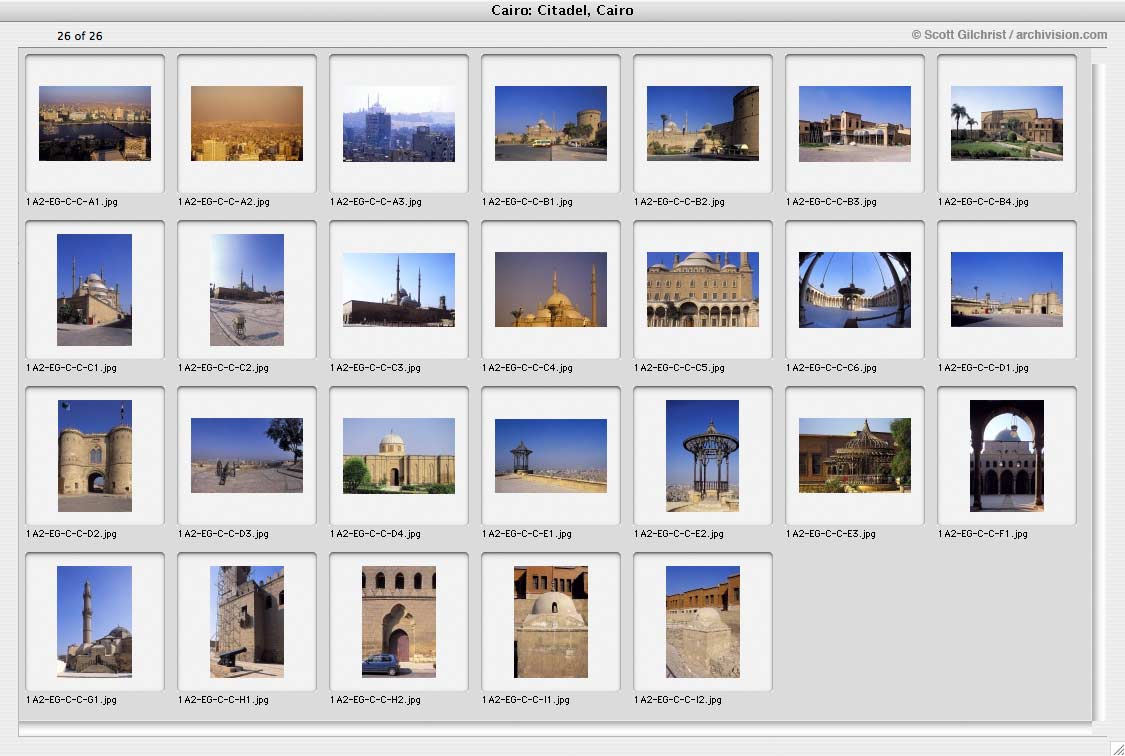Click the file name label 1A2-EG-C-C-A1.jpg
Screen dimensions: 1125x756
pyautogui.click(x=72, y=202)
